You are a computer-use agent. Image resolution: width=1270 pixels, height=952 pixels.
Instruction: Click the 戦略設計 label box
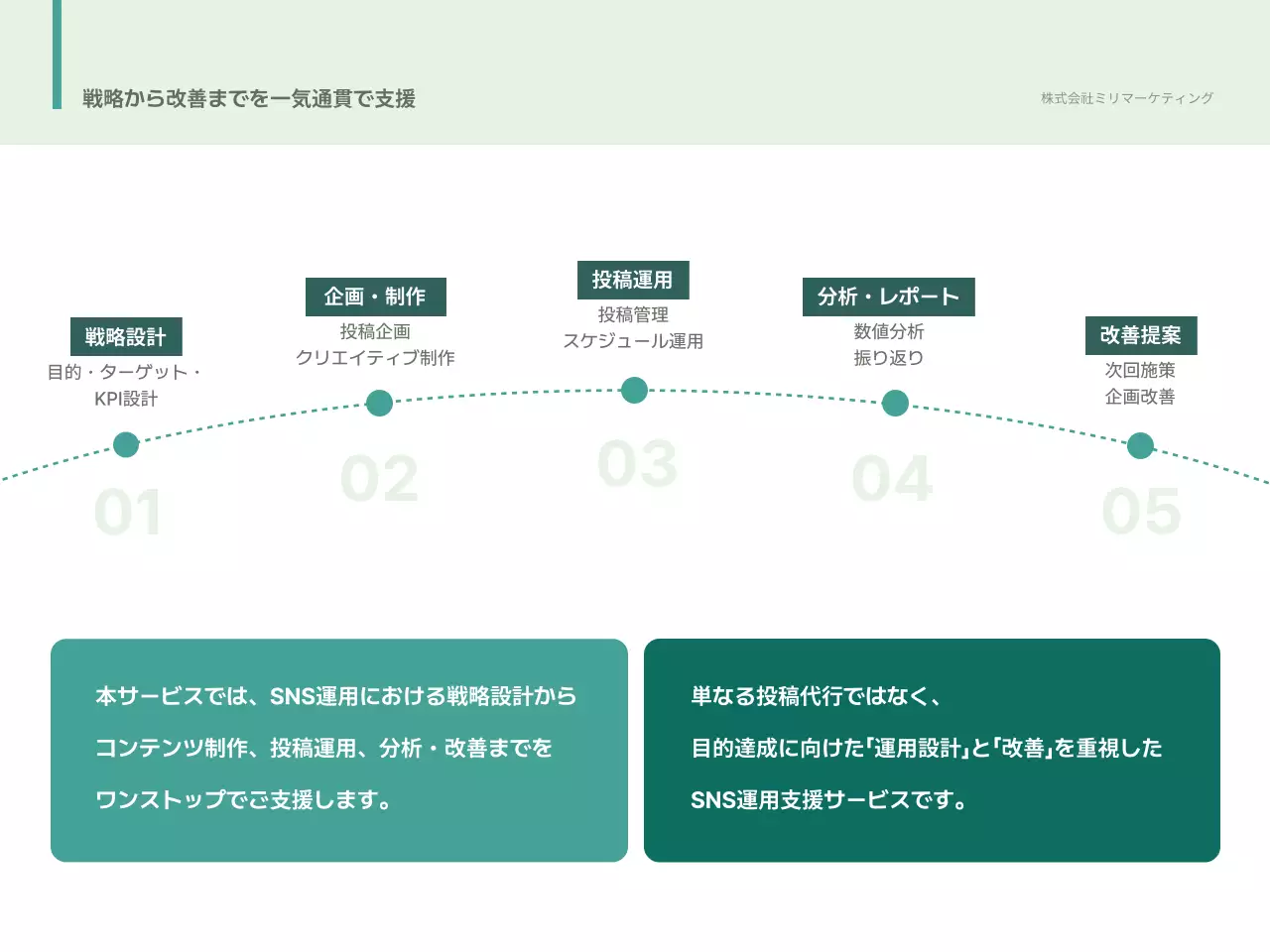(x=126, y=337)
